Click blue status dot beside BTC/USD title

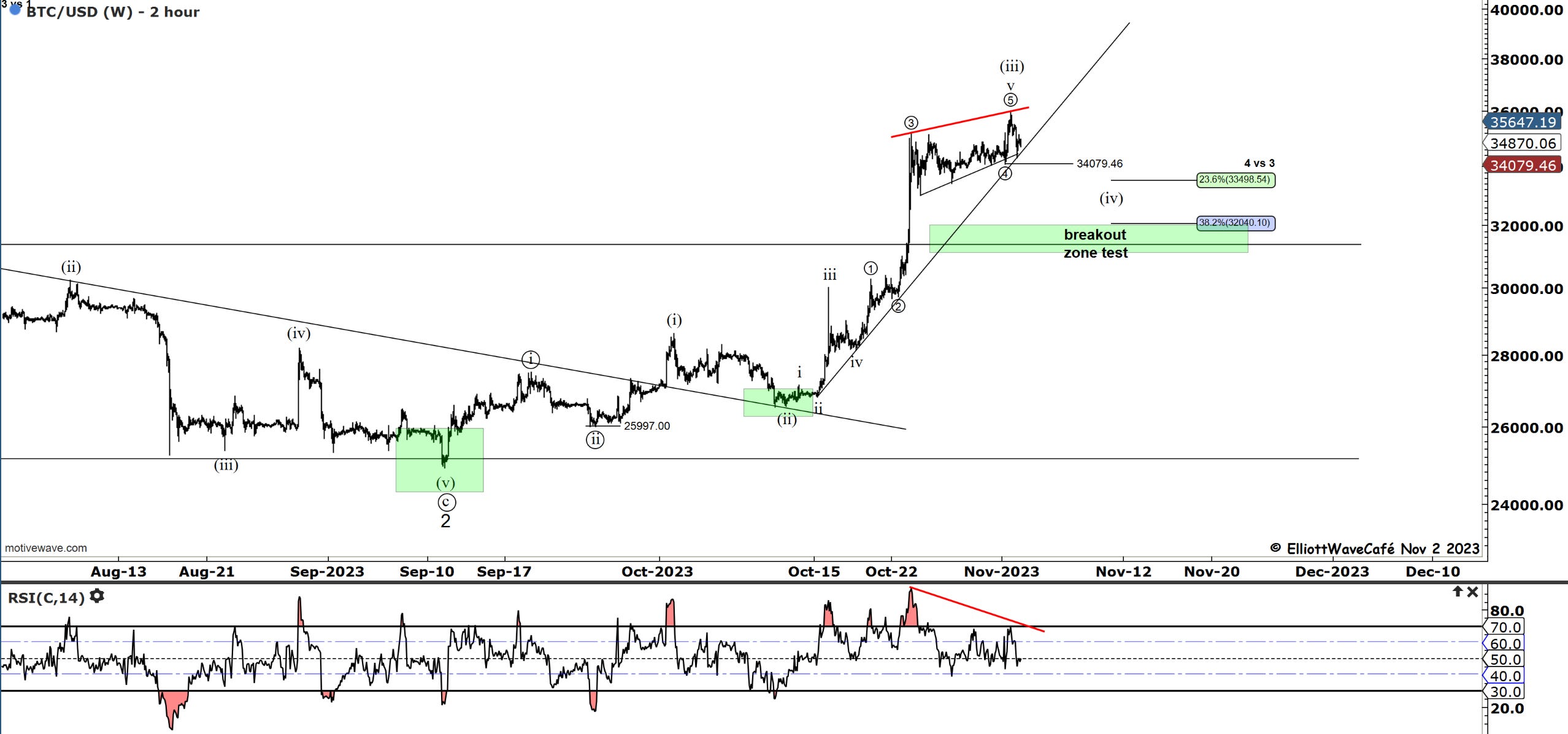(15, 10)
